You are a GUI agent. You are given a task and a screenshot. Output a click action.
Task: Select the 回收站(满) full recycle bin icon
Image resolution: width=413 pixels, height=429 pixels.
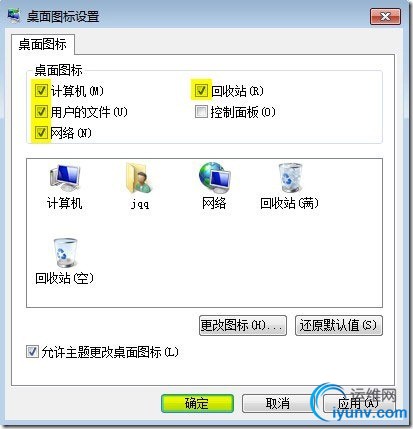[x=290, y=178]
